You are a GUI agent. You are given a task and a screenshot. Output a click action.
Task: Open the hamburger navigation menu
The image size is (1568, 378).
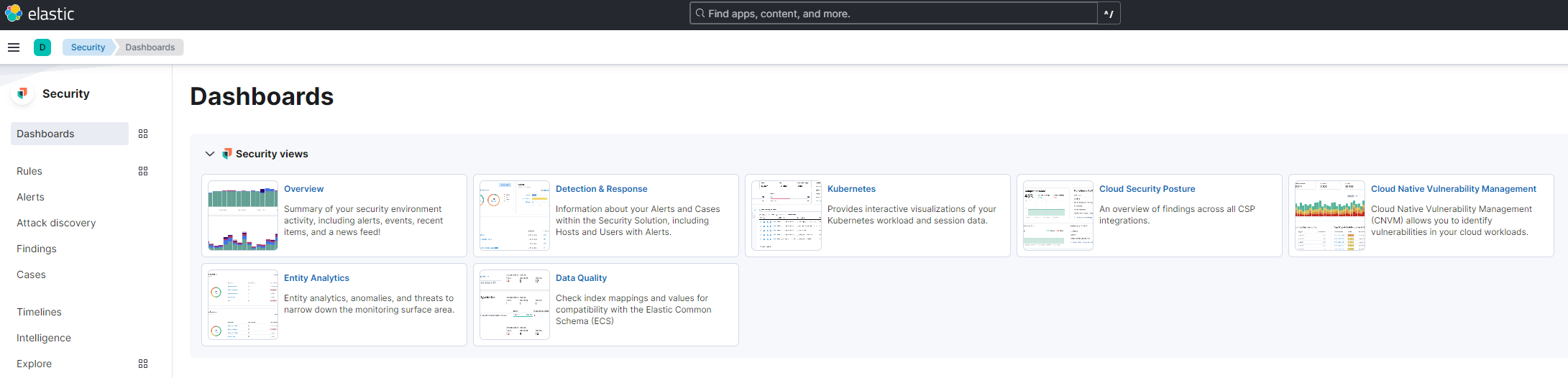click(14, 47)
